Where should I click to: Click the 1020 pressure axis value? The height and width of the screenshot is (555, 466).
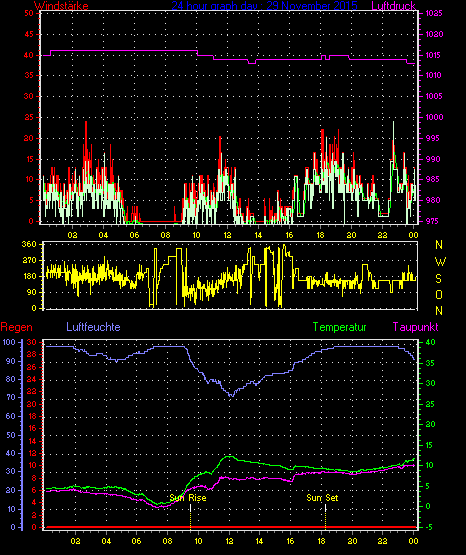click(434, 34)
